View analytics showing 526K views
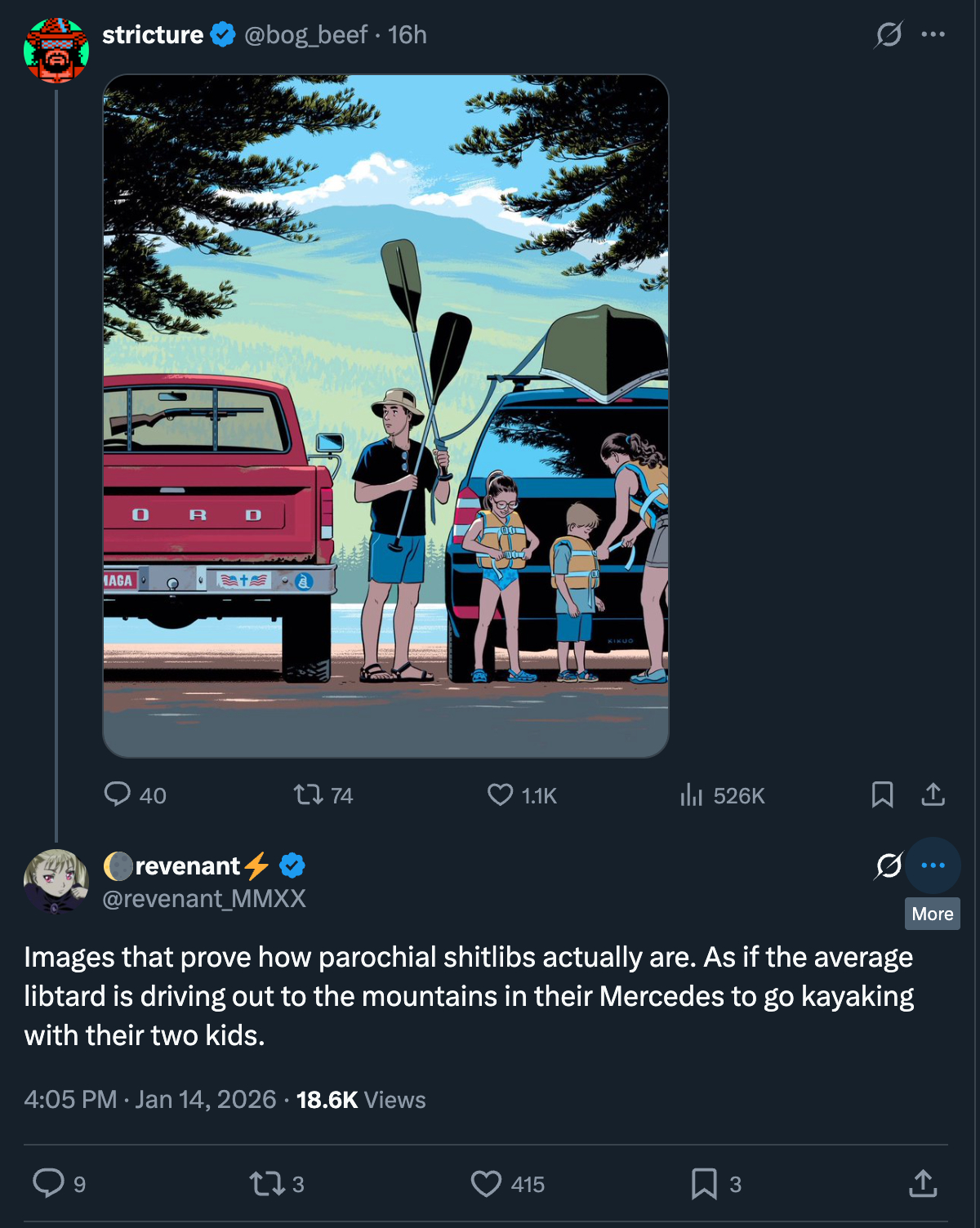 click(691, 794)
